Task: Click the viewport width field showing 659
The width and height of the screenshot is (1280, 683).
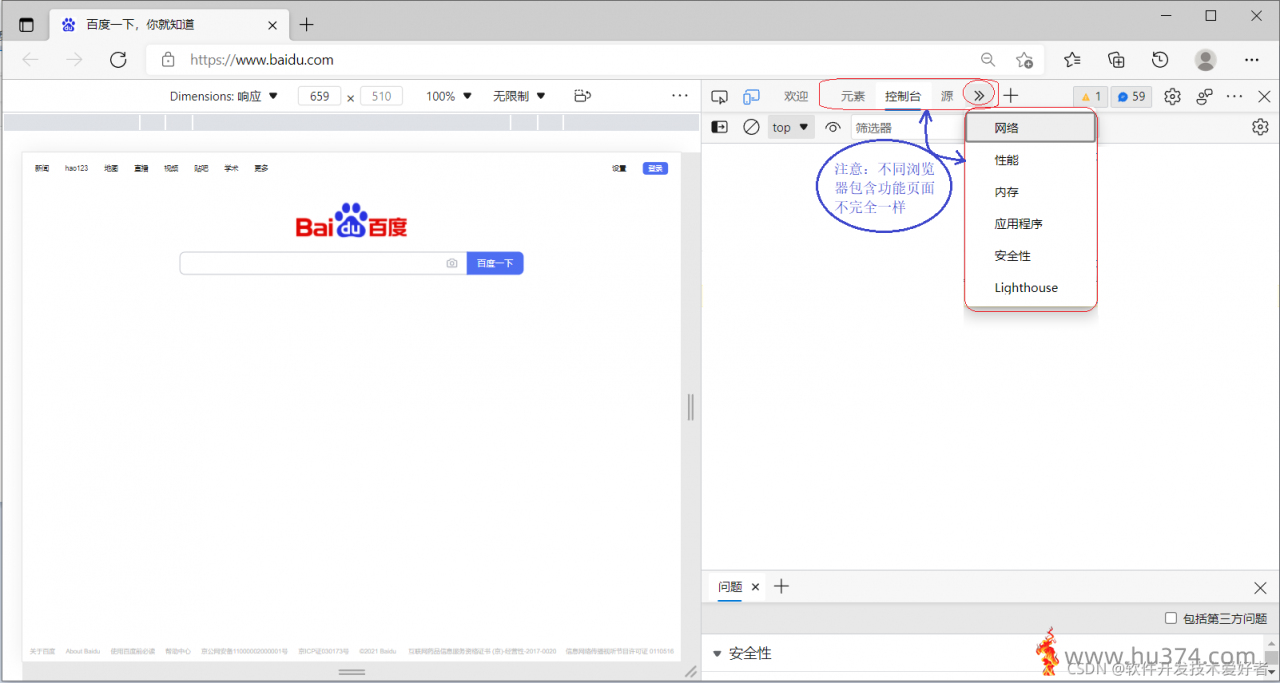Action: pos(319,96)
